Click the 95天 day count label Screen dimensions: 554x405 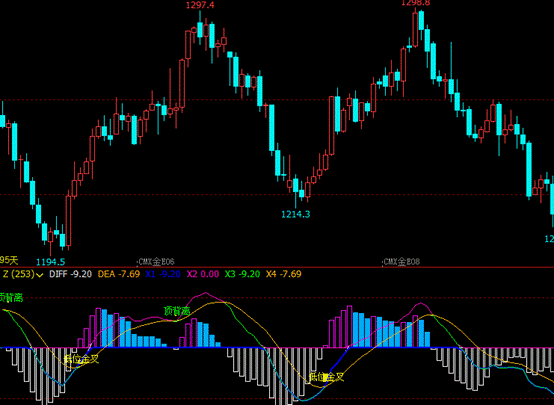point(9,261)
